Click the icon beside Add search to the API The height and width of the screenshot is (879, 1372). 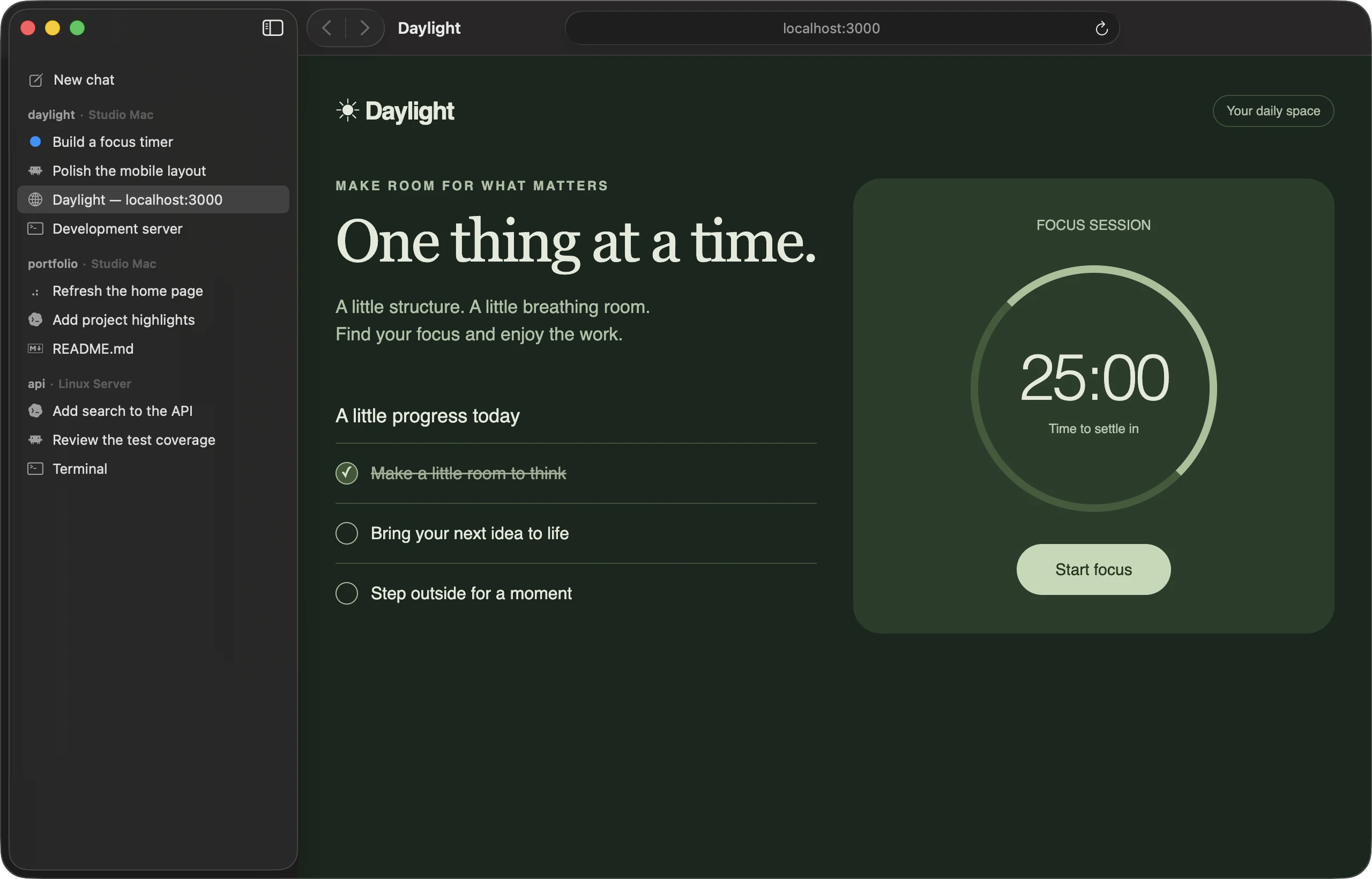(35, 411)
